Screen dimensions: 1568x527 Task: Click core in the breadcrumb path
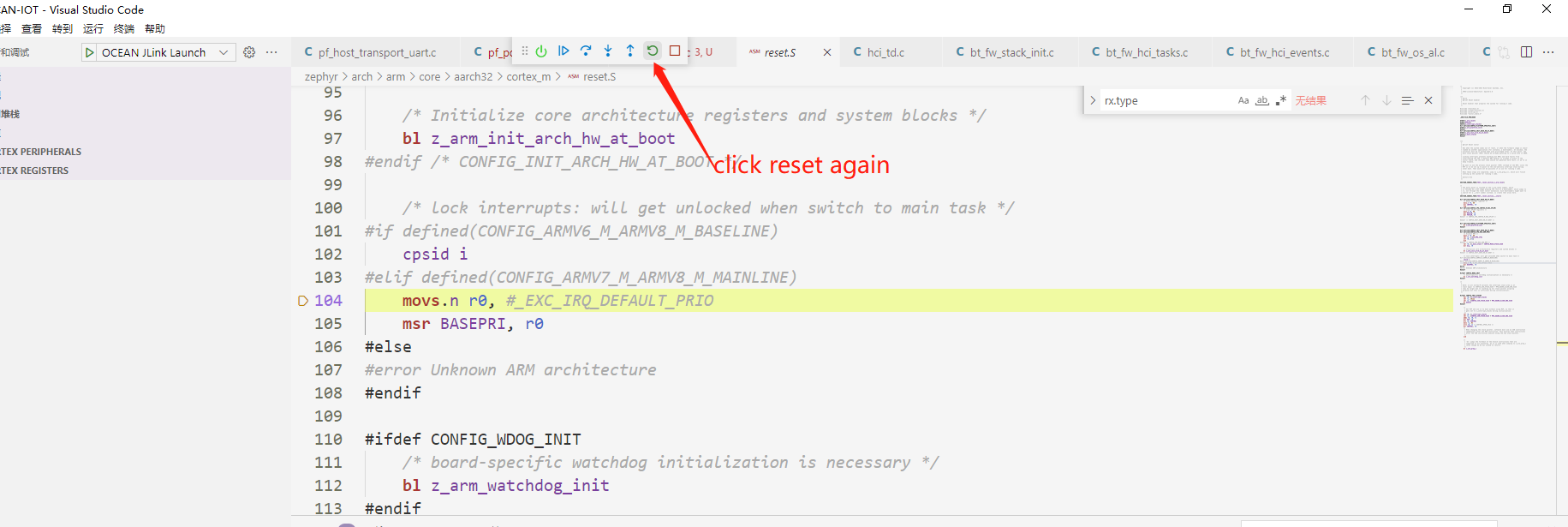click(x=430, y=76)
